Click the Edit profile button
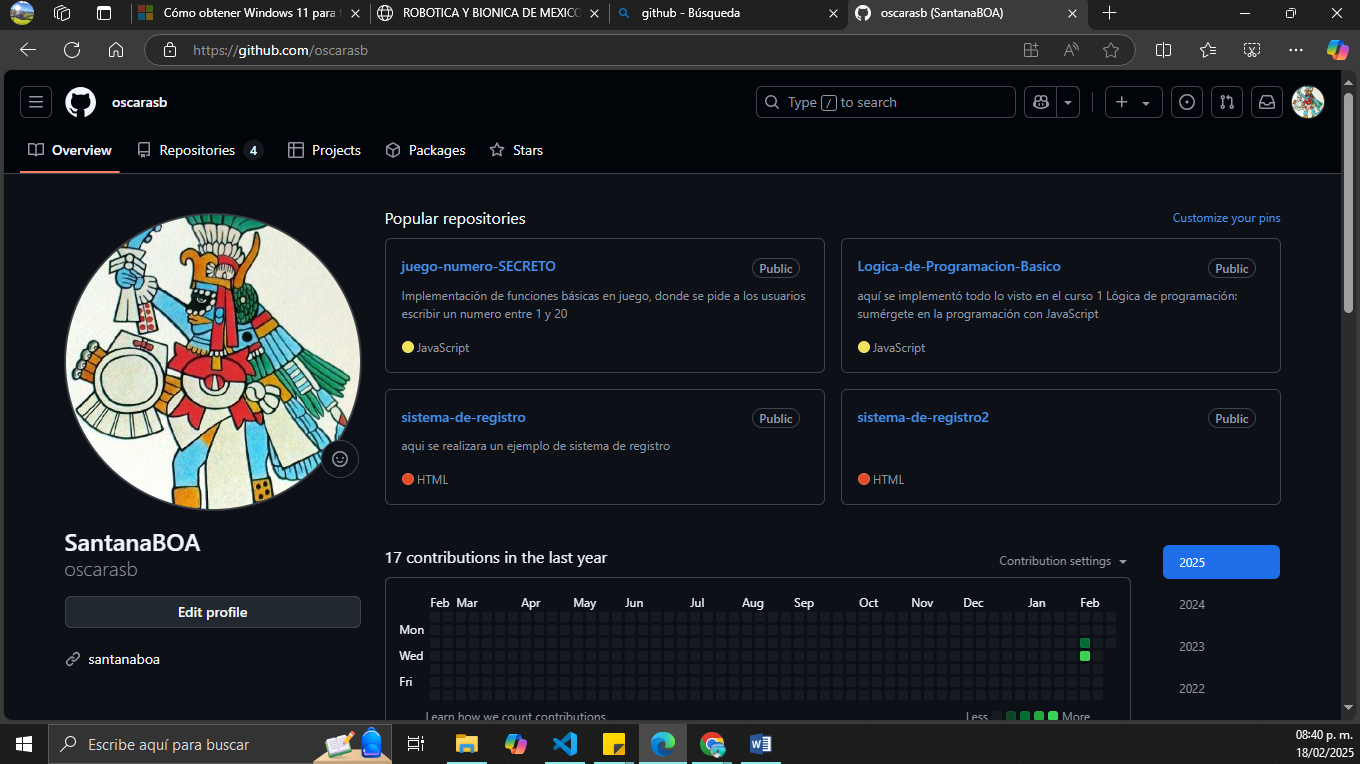Viewport: 1360px width, 764px height. [212, 612]
